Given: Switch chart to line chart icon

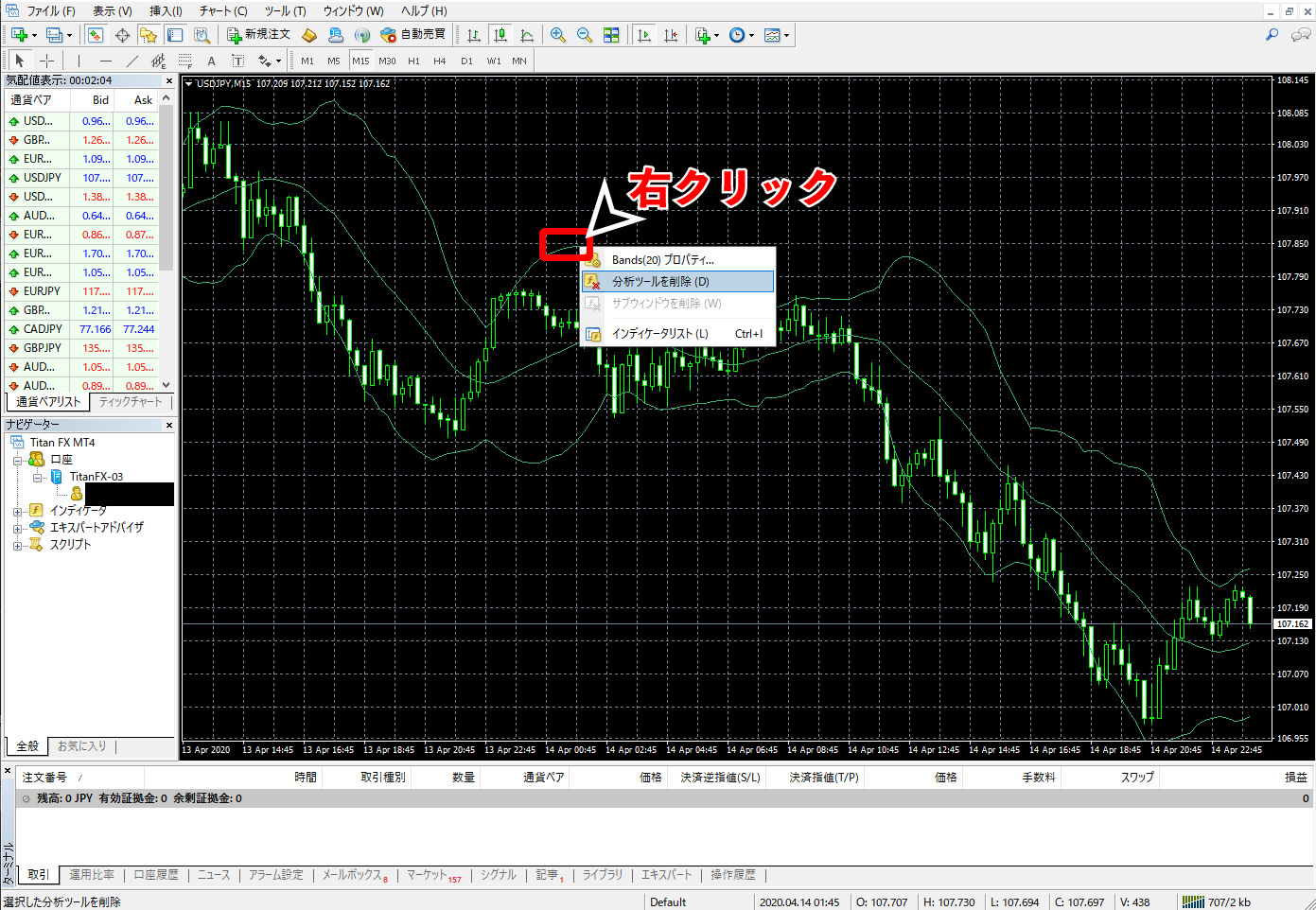Looking at the screenshot, I should (x=527, y=35).
